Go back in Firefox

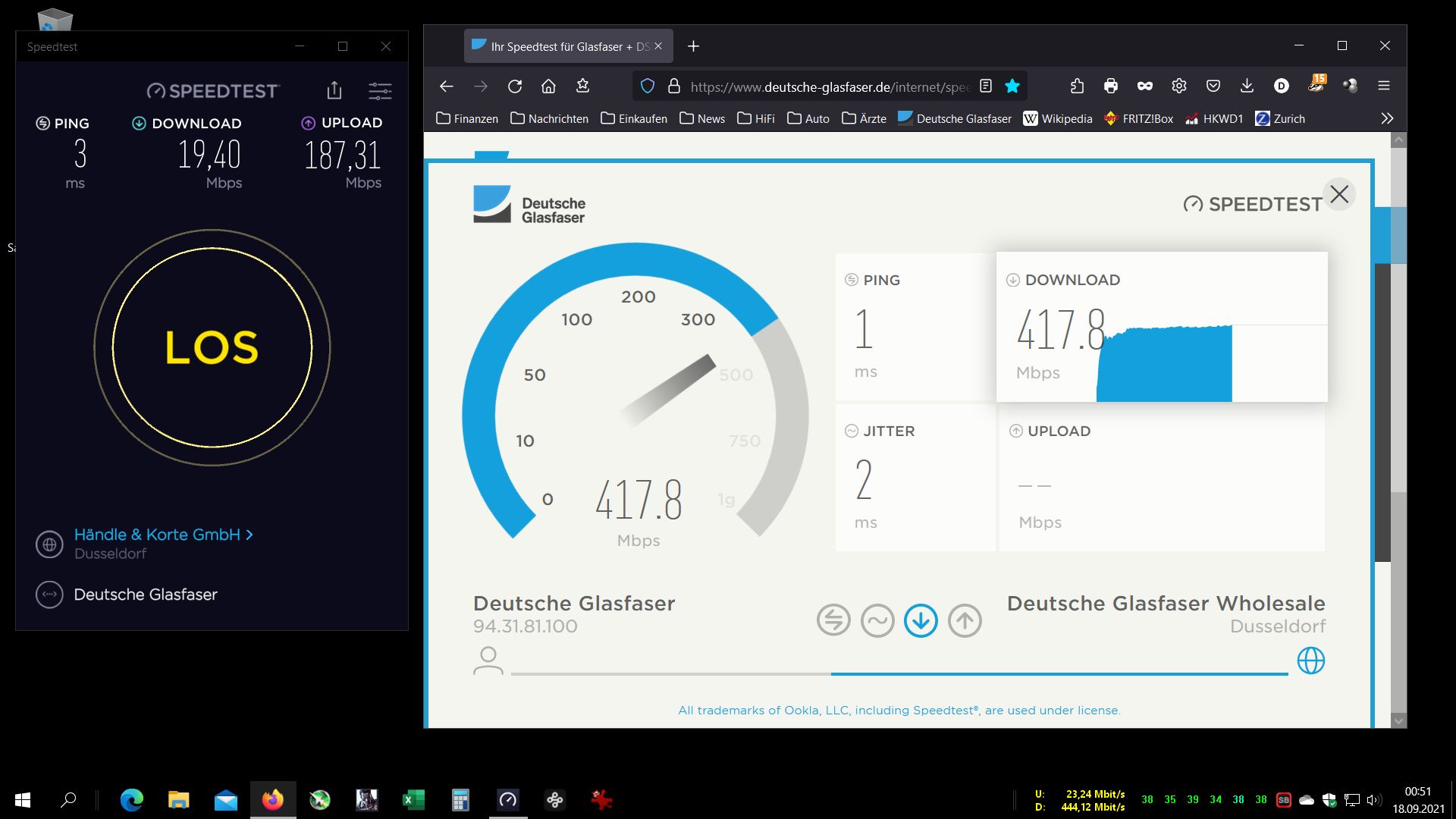447,86
